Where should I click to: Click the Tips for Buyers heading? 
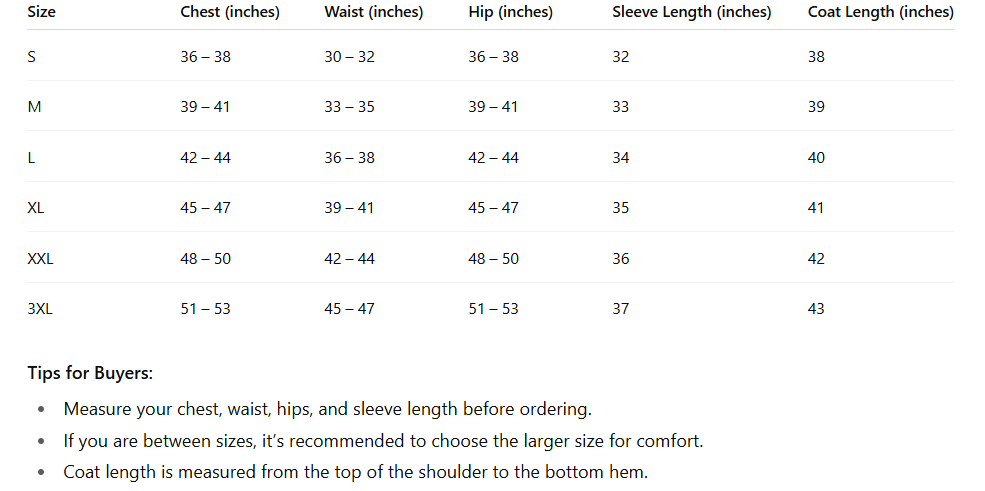(x=90, y=374)
